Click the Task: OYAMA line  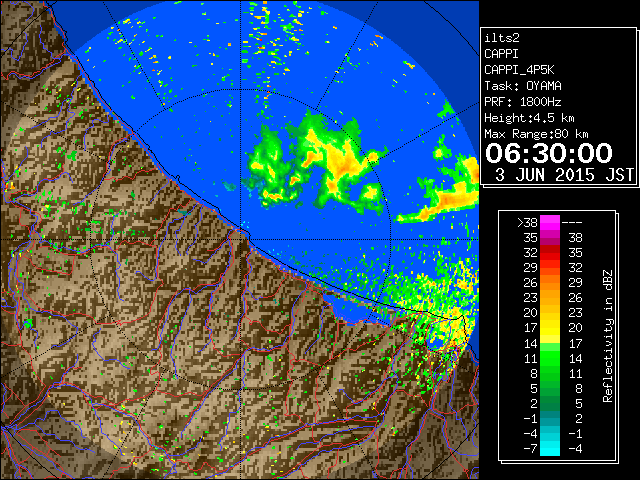point(522,86)
